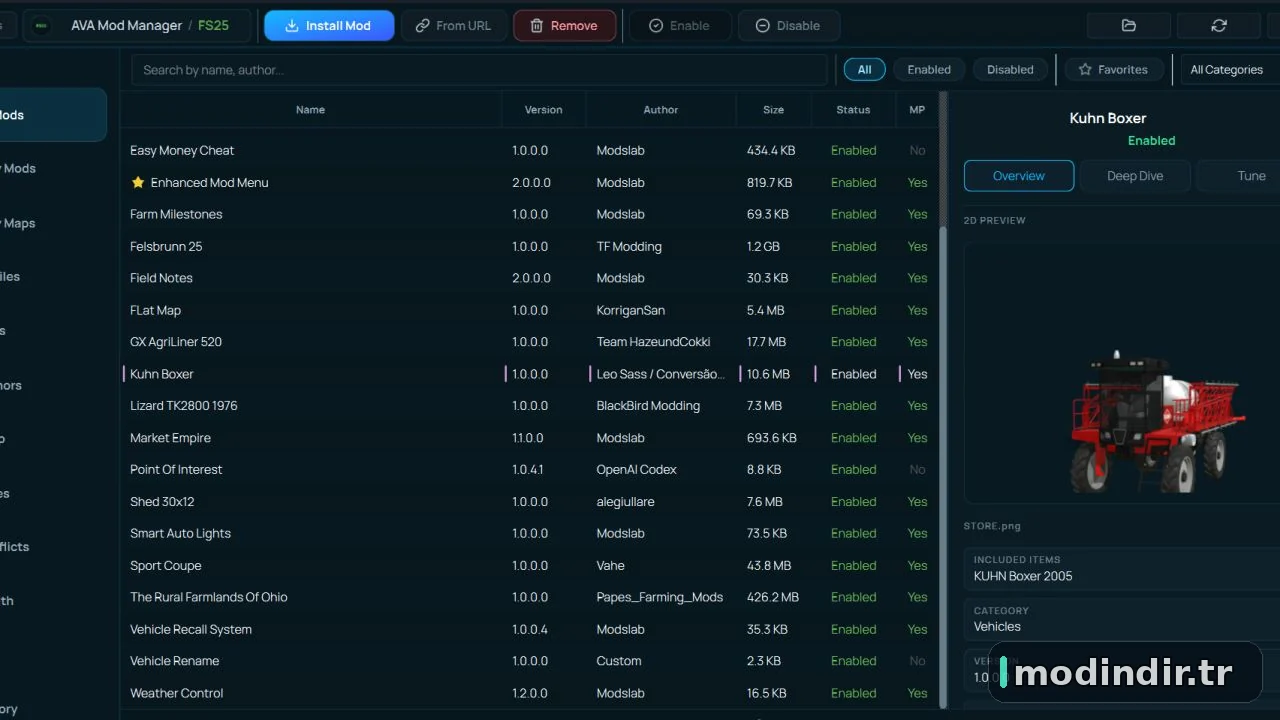Click the OpenAI Codex author cell
The width and height of the screenshot is (1280, 720).
click(x=637, y=470)
